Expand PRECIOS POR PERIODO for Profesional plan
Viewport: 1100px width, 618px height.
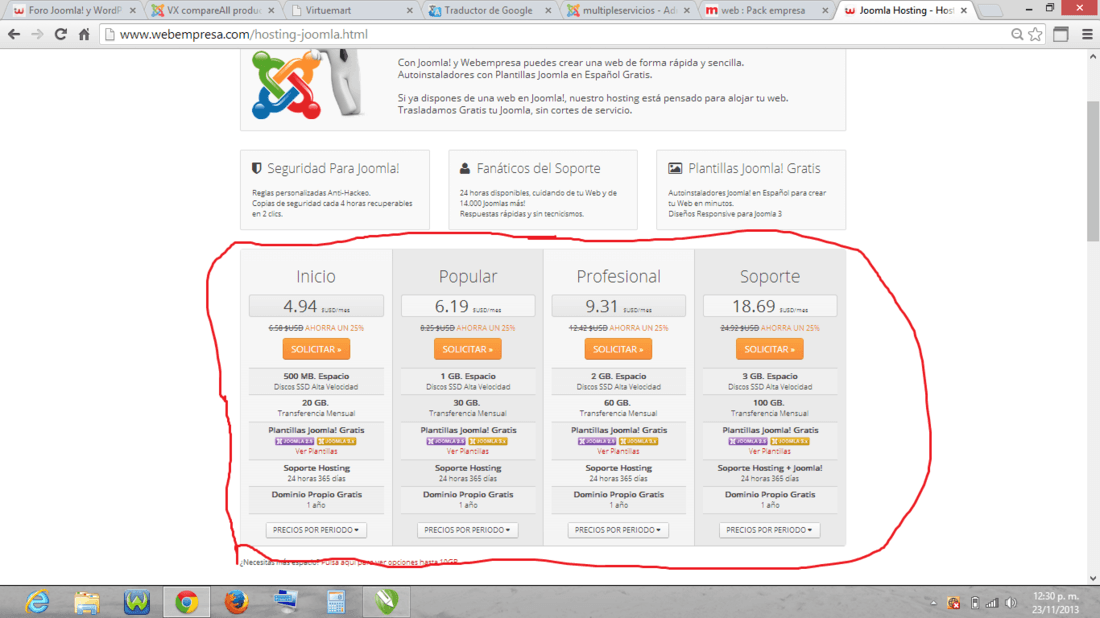point(618,530)
